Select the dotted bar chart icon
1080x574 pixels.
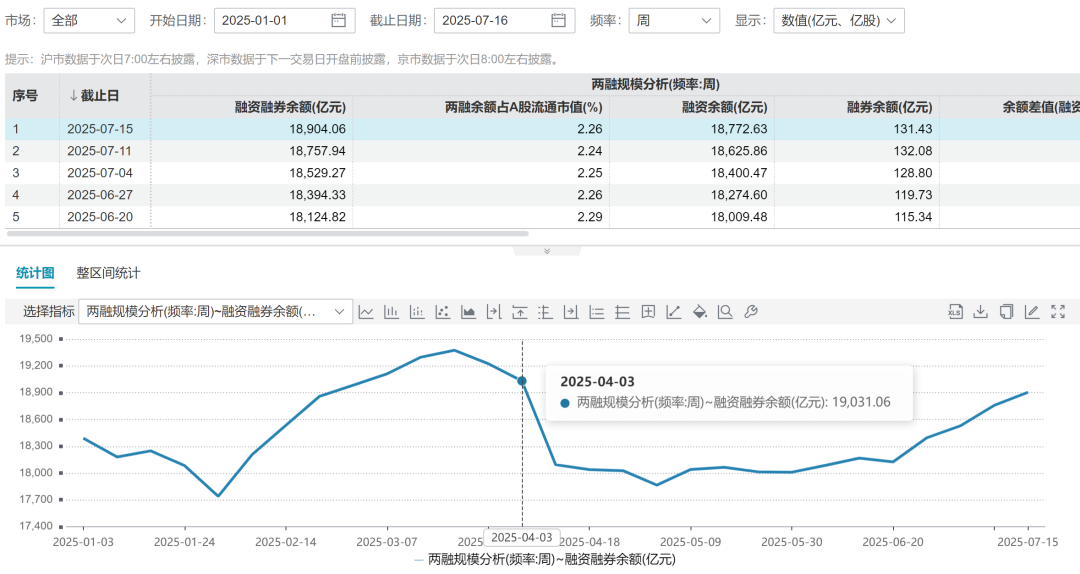coord(417,312)
